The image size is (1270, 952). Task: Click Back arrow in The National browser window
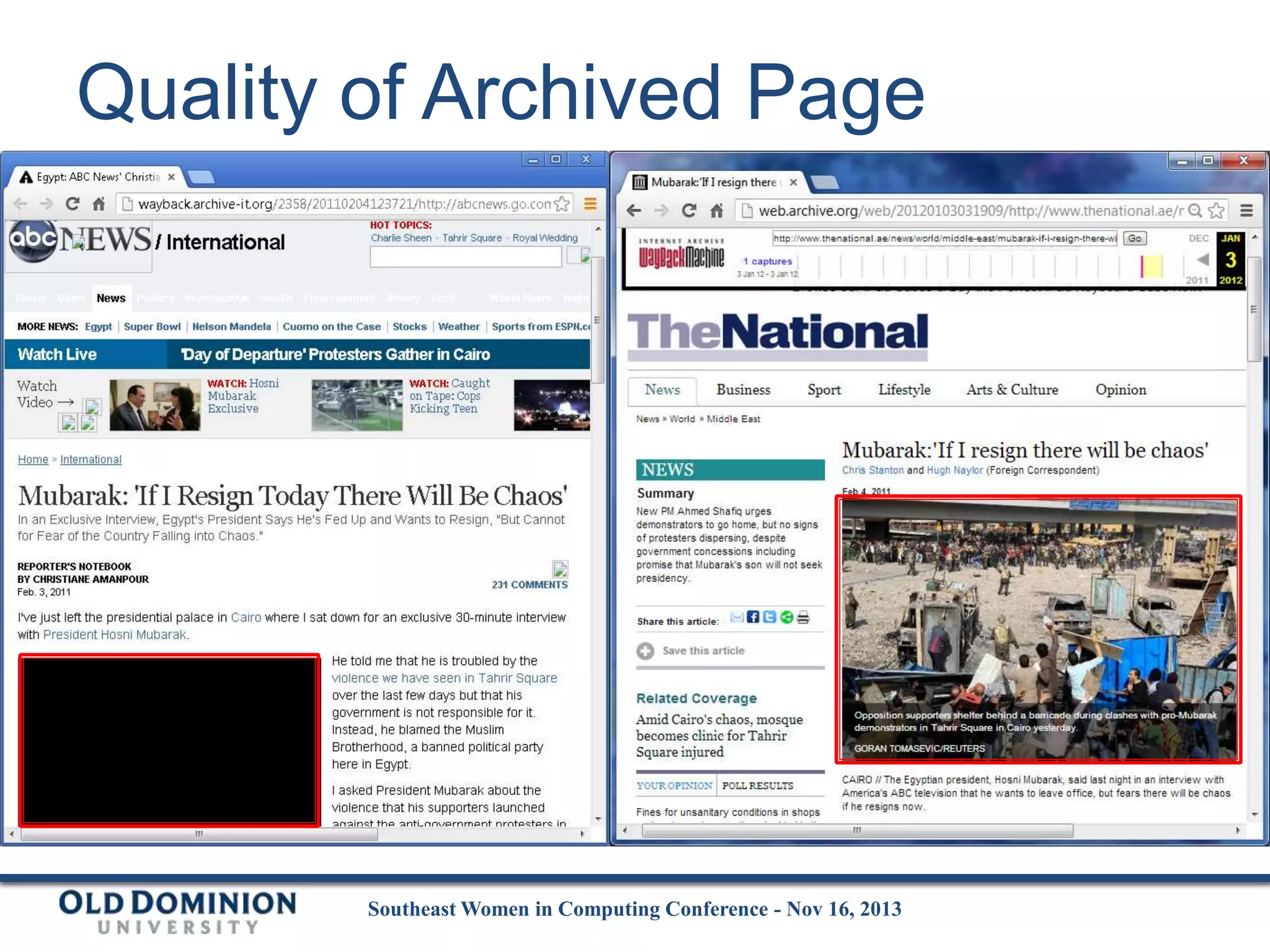coord(634,211)
